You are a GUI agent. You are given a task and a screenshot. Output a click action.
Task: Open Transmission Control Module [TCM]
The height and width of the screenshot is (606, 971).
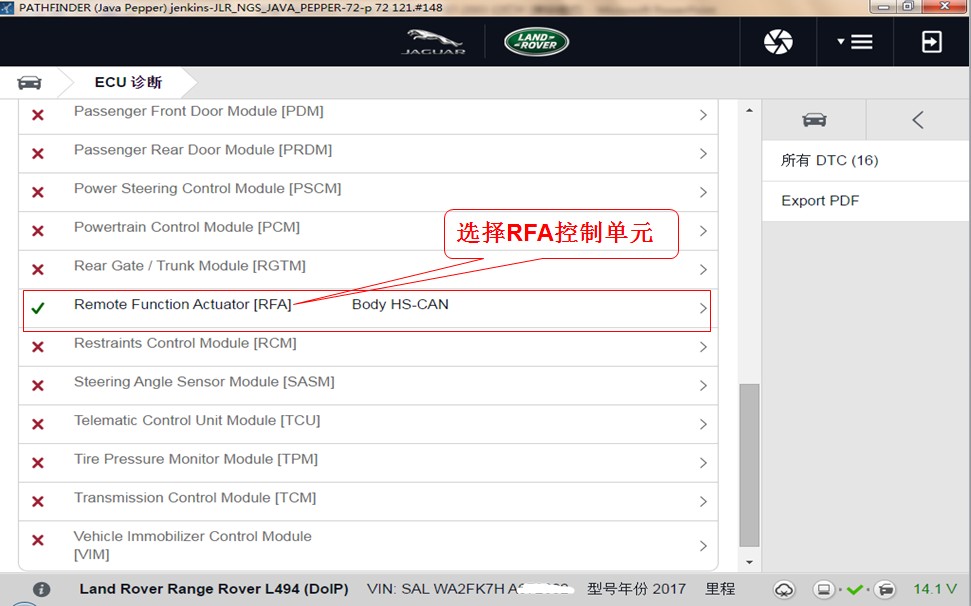pyautogui.click(x=368, y=501)
